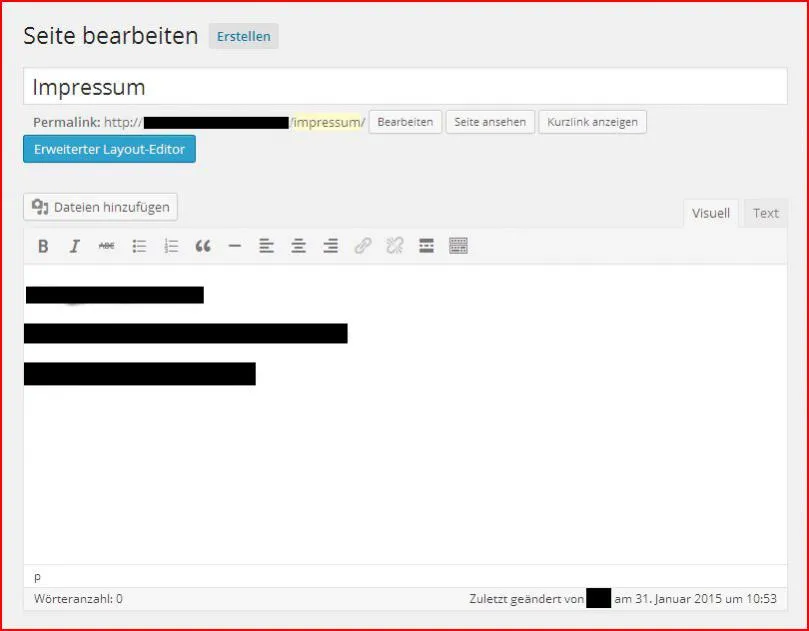Apply italic formatting

point(75,246)
